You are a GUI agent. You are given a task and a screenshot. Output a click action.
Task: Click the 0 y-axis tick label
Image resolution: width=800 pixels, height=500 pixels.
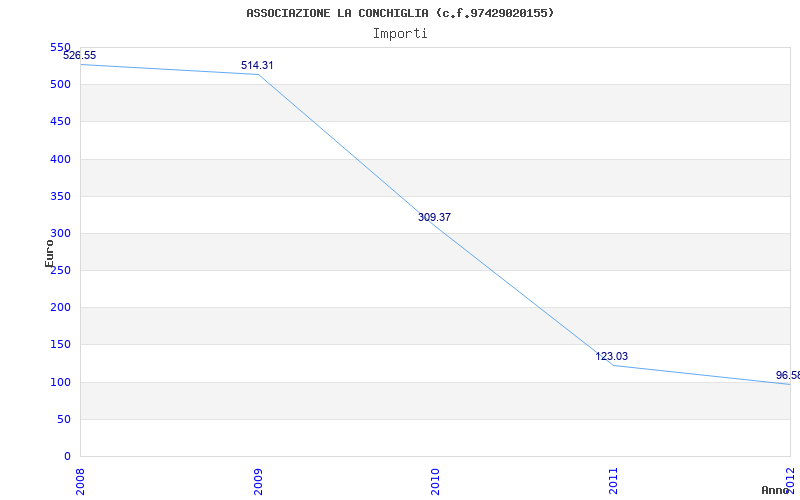tap(67, 457)
